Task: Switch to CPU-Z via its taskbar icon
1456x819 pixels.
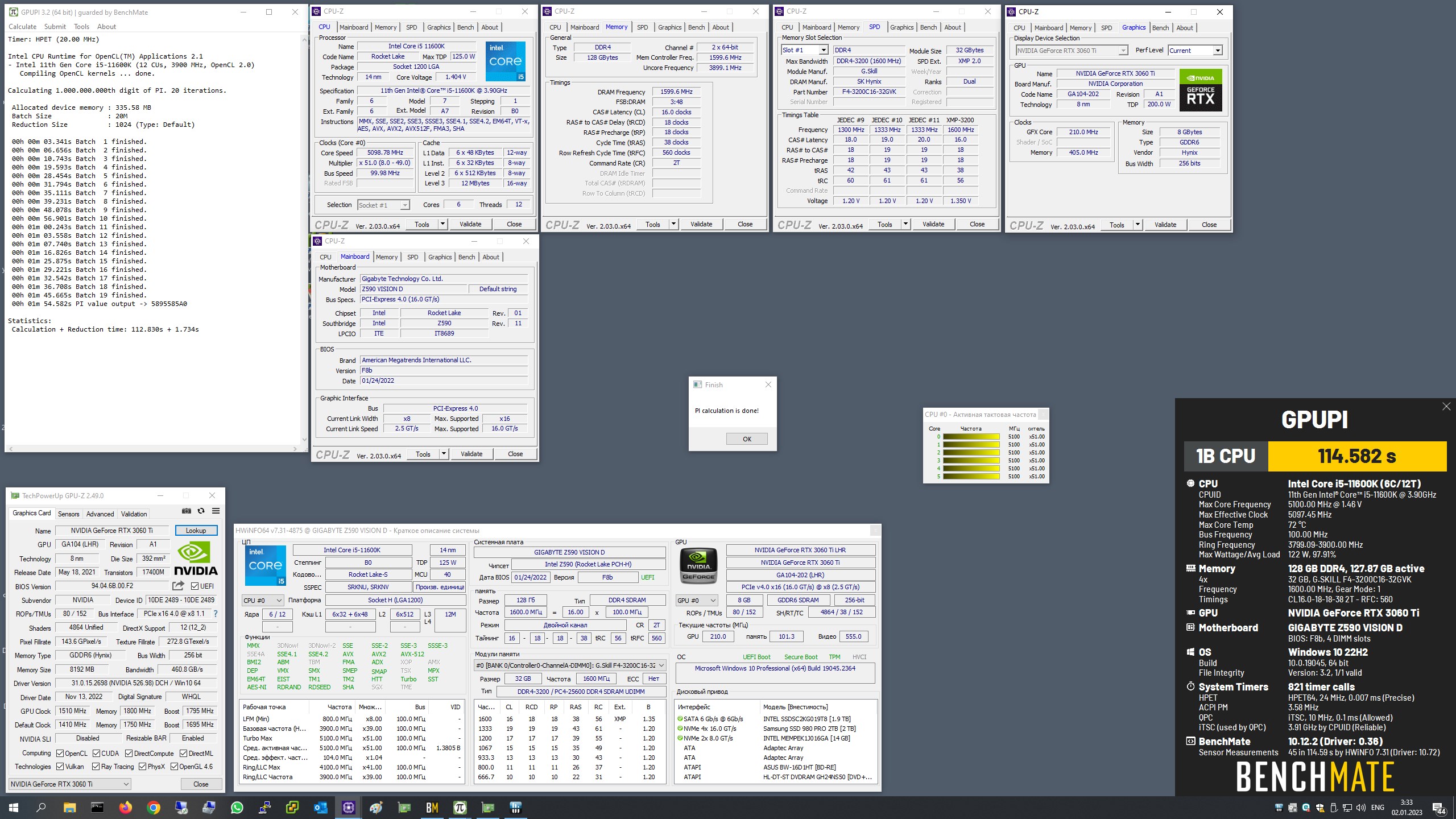Action: point(348,808)
